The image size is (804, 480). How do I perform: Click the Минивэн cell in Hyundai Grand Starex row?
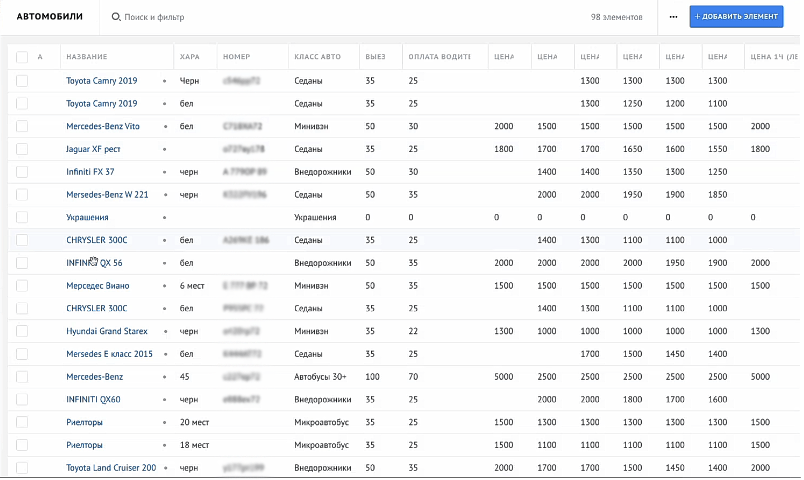pyautogui.click(x=311, y=331)
